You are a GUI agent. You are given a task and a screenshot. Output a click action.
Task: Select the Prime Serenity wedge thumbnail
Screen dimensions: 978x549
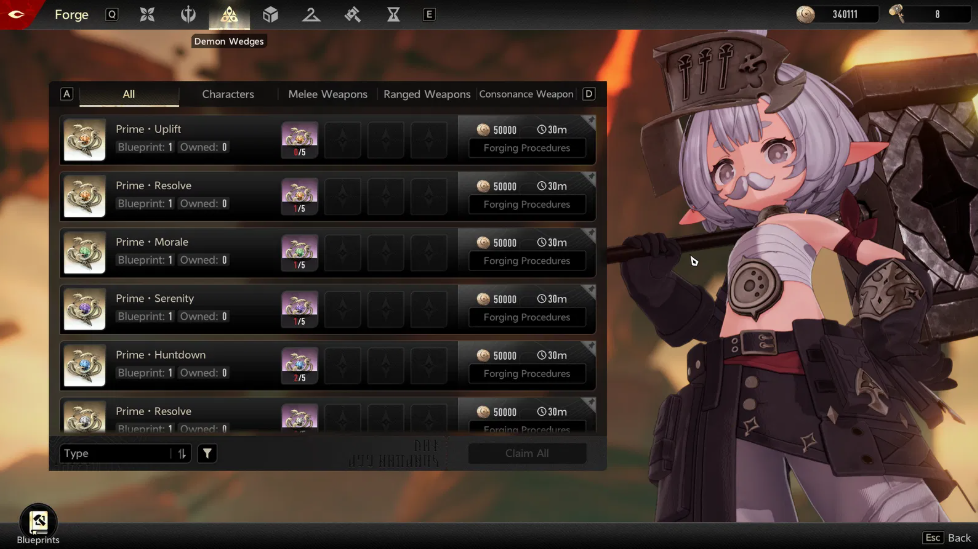[x=84, y=309]
